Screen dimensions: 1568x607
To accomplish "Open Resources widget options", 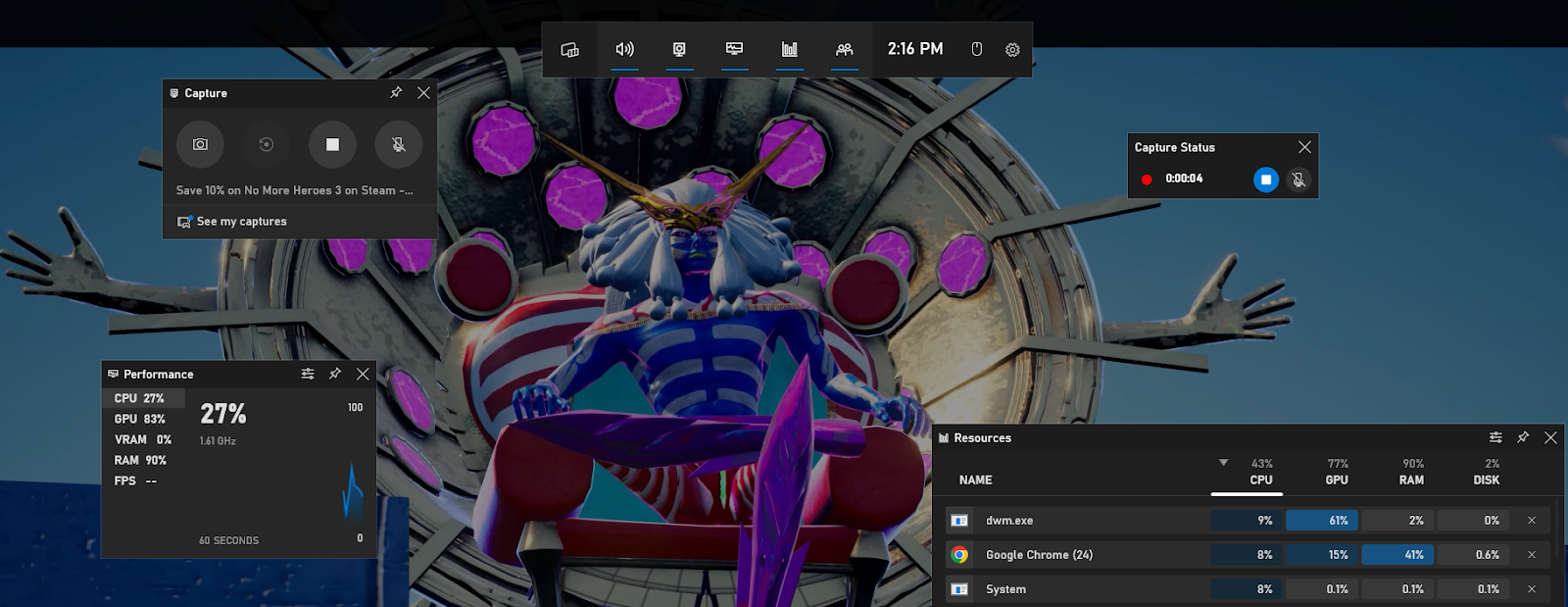I will [x=1495, y=437].
